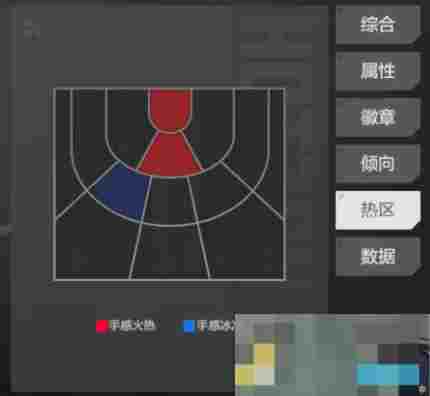The image size is (430, 396).
Task: Open the 综合 tab
Action: tap(378, 24)
